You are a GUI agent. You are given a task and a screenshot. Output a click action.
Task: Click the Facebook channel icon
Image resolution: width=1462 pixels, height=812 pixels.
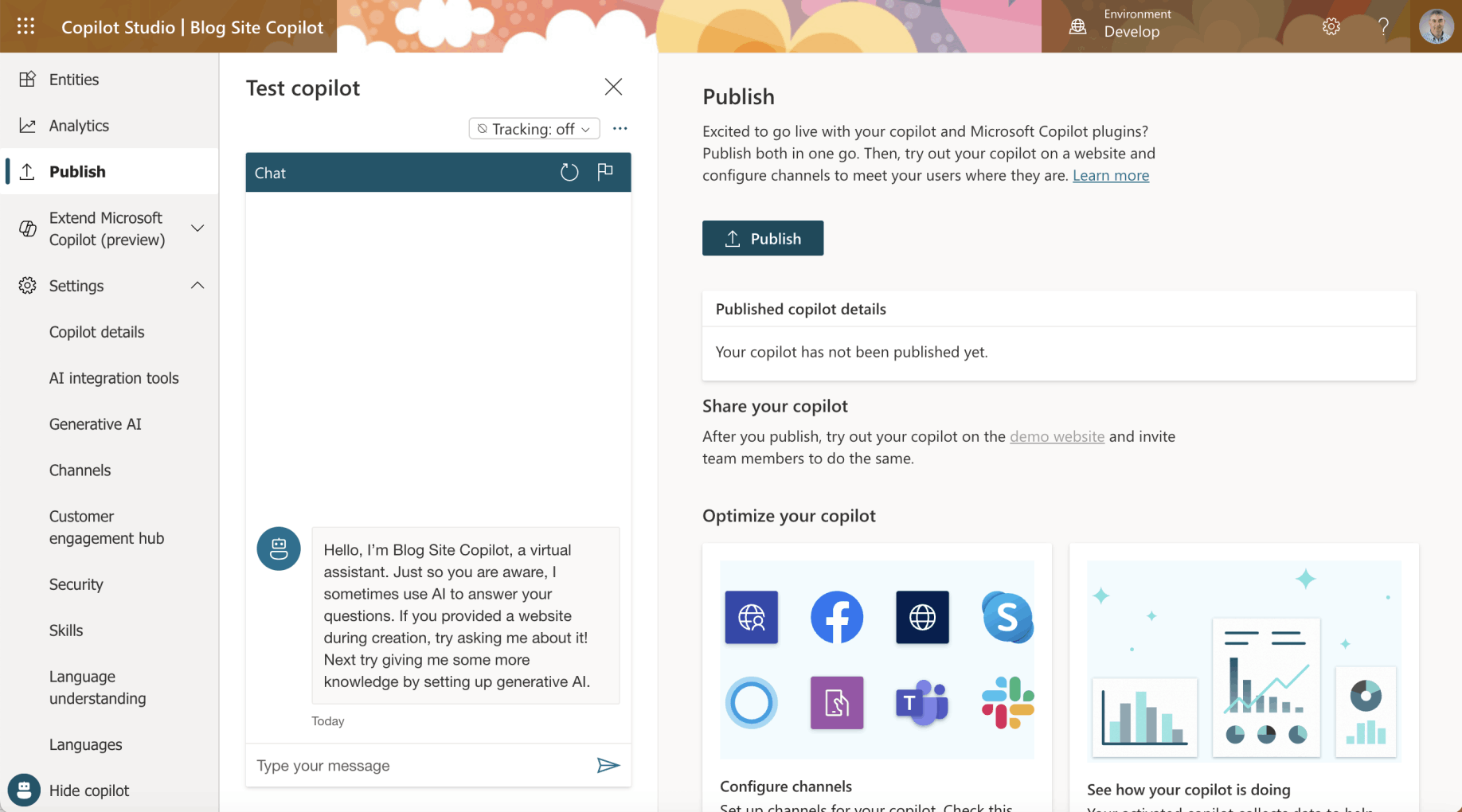837,617
